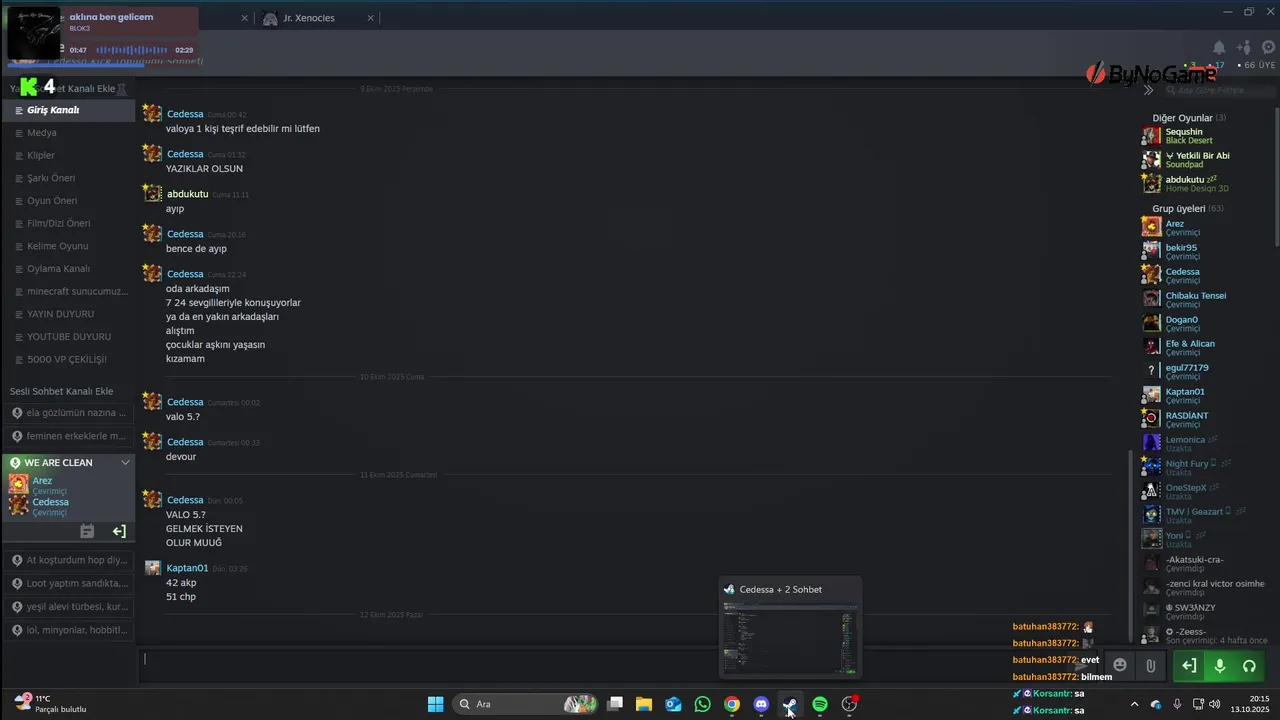This screenshot has width=1280, height=720.
Task: Expand the Grup üyeleri member group
Action: pos(1188,209)
